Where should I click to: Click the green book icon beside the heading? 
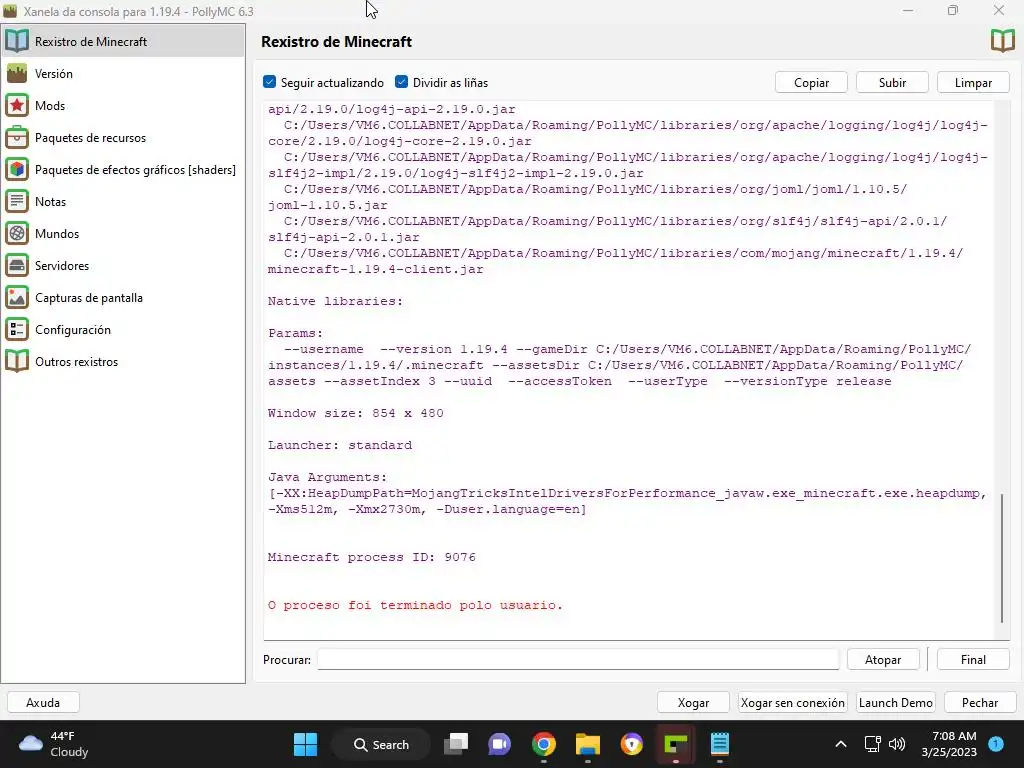pyautogui.click(x=1002, y=41)
